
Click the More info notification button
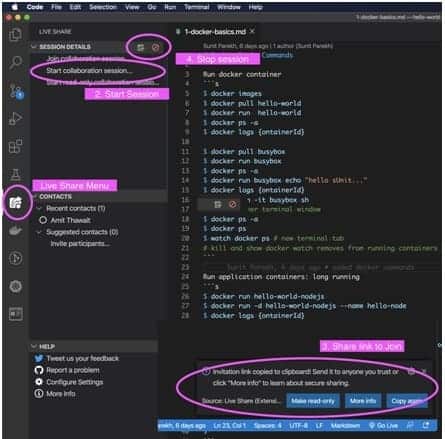(363, 401)
